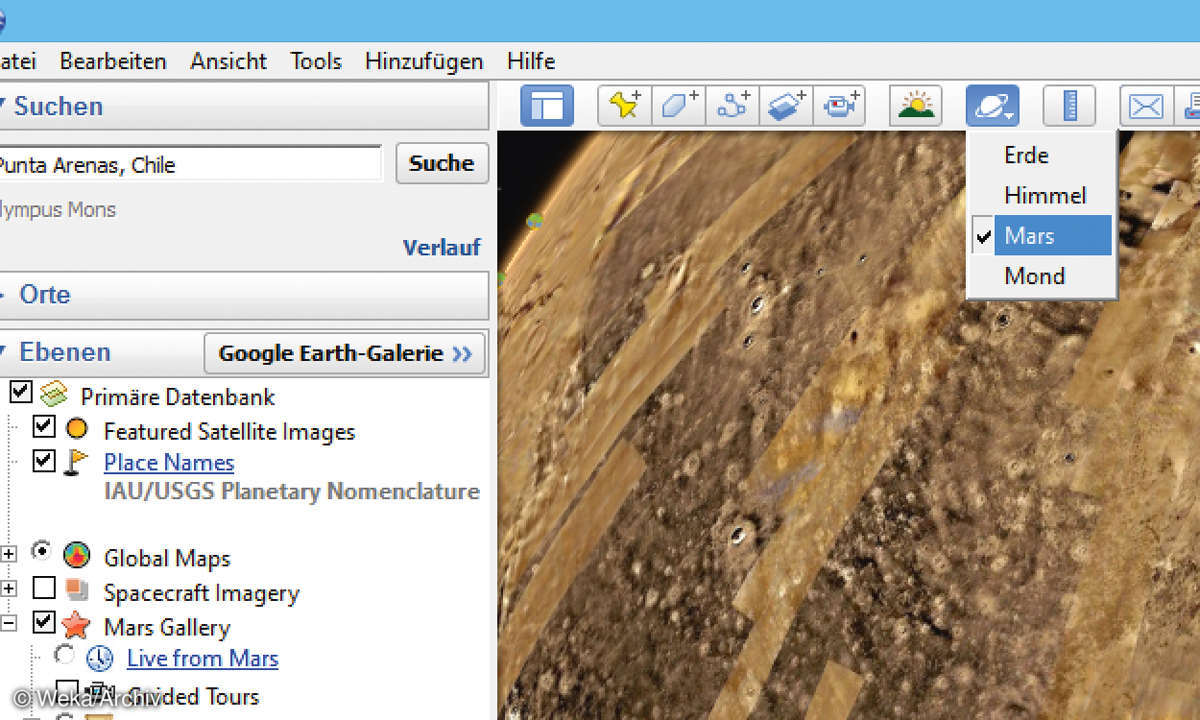Choose Himmel from planet dropdown
1200x720 pixels.
point(1041,195)
